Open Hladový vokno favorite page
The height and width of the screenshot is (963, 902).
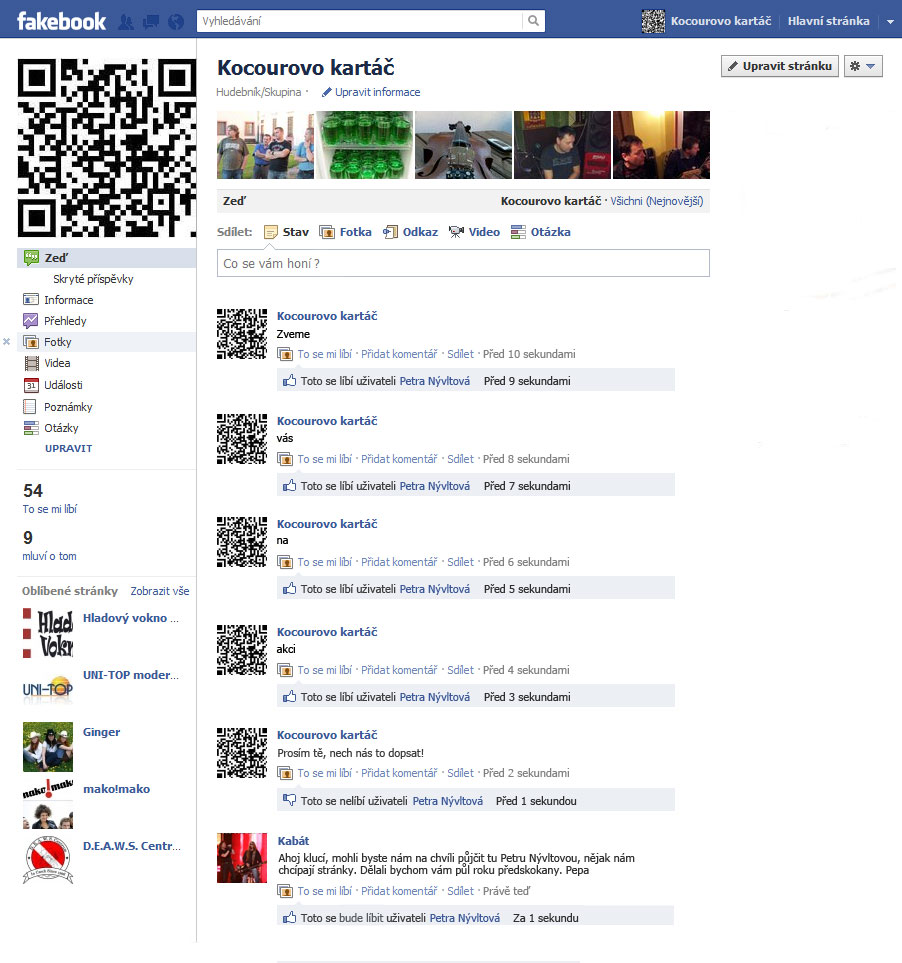point(131,618)
